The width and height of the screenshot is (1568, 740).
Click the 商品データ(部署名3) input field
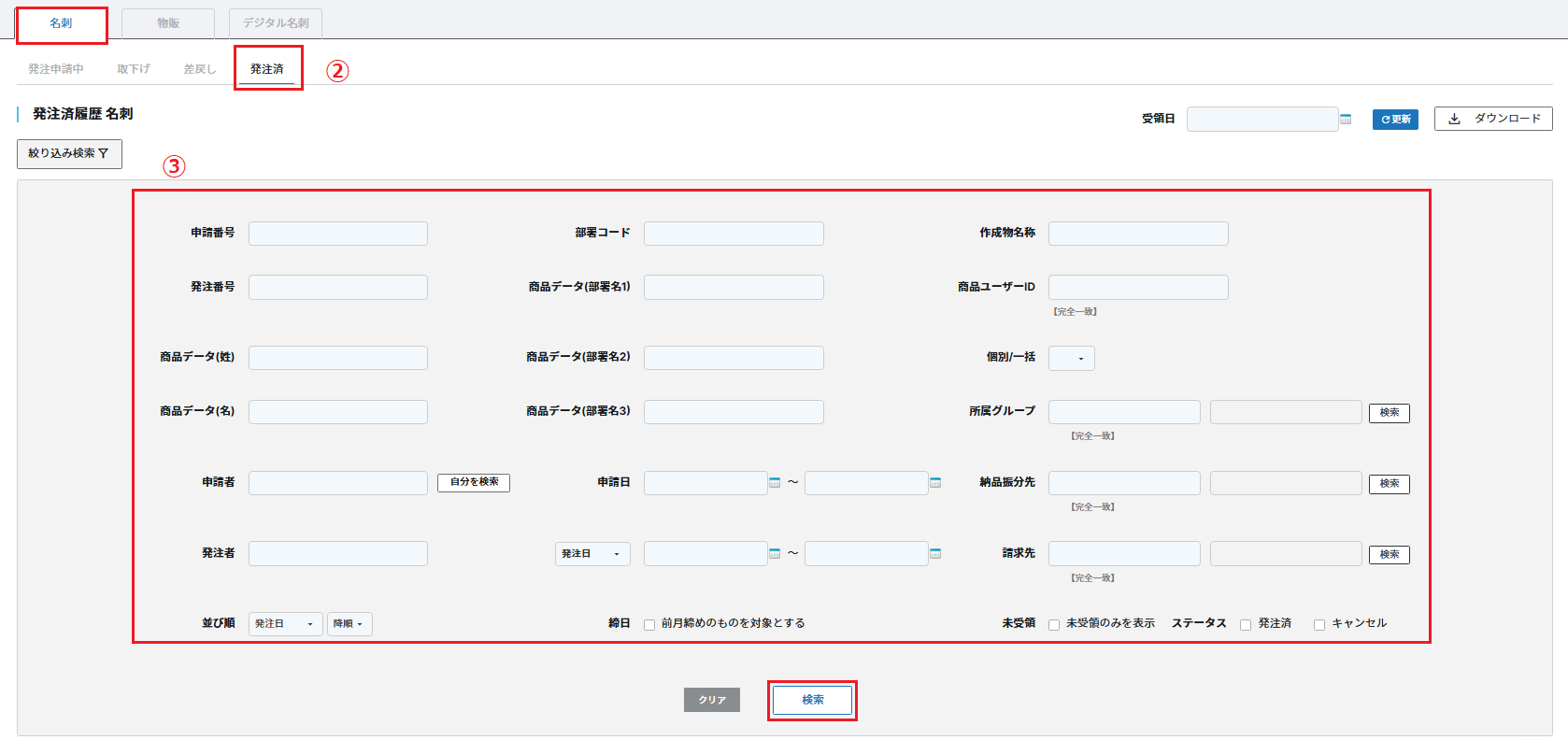pos(734,412)
